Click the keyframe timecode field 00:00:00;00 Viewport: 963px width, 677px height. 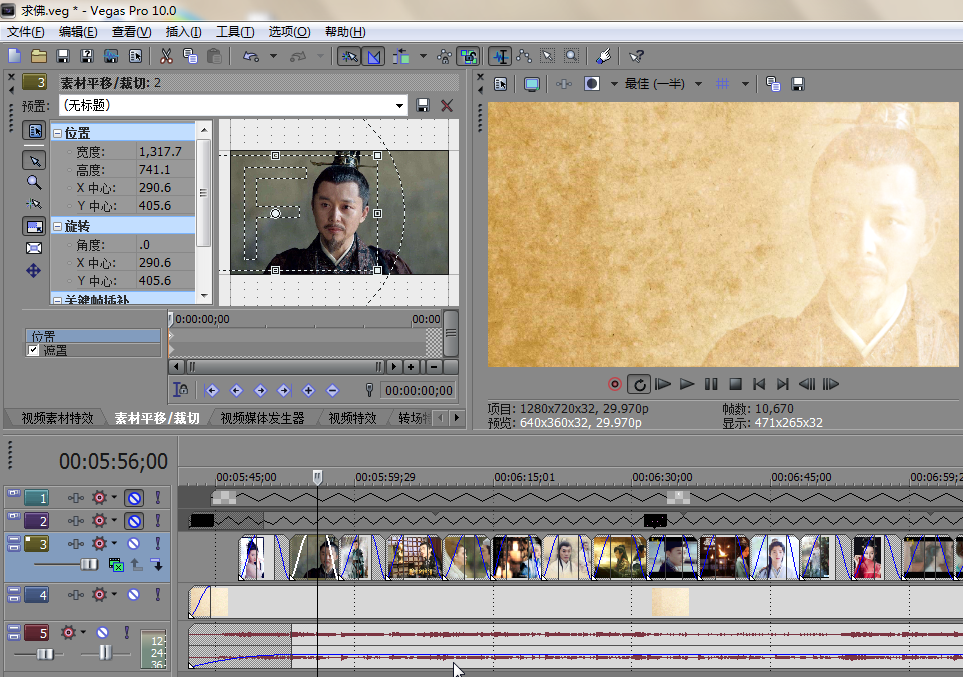[419, 390]
